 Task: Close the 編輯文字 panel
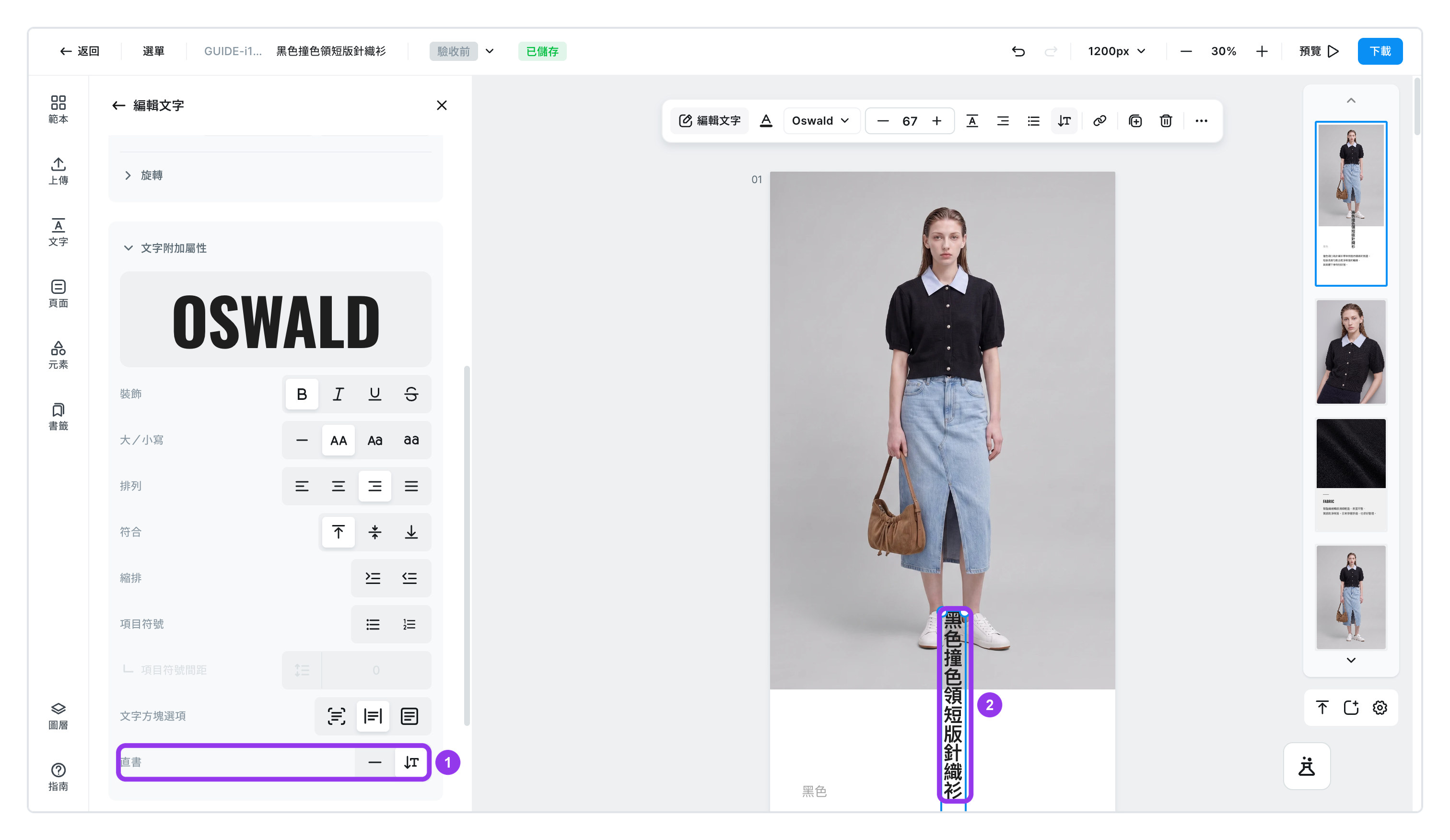point(441,105)
